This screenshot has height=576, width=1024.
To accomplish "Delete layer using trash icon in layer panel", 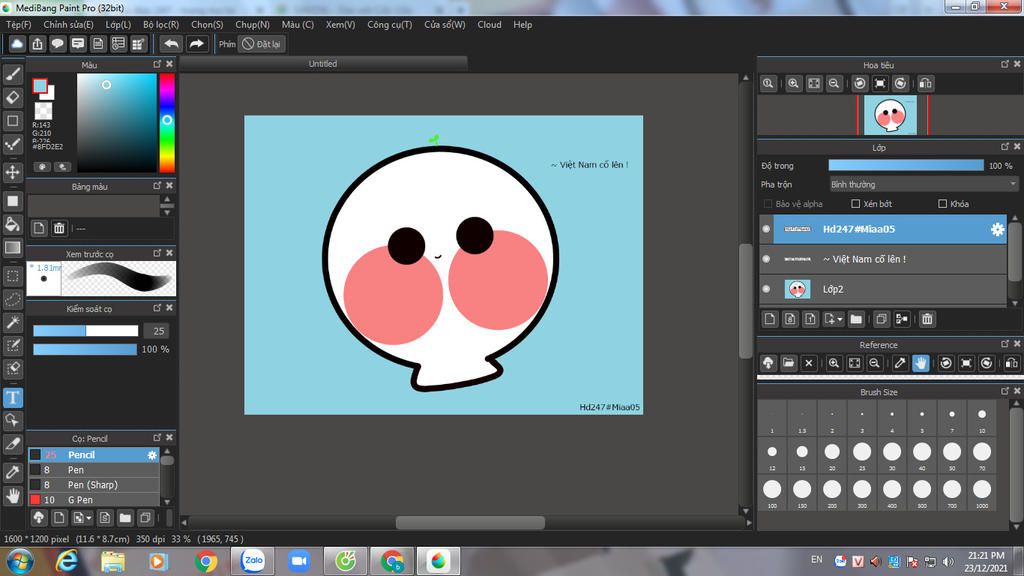I will [927, 319].
